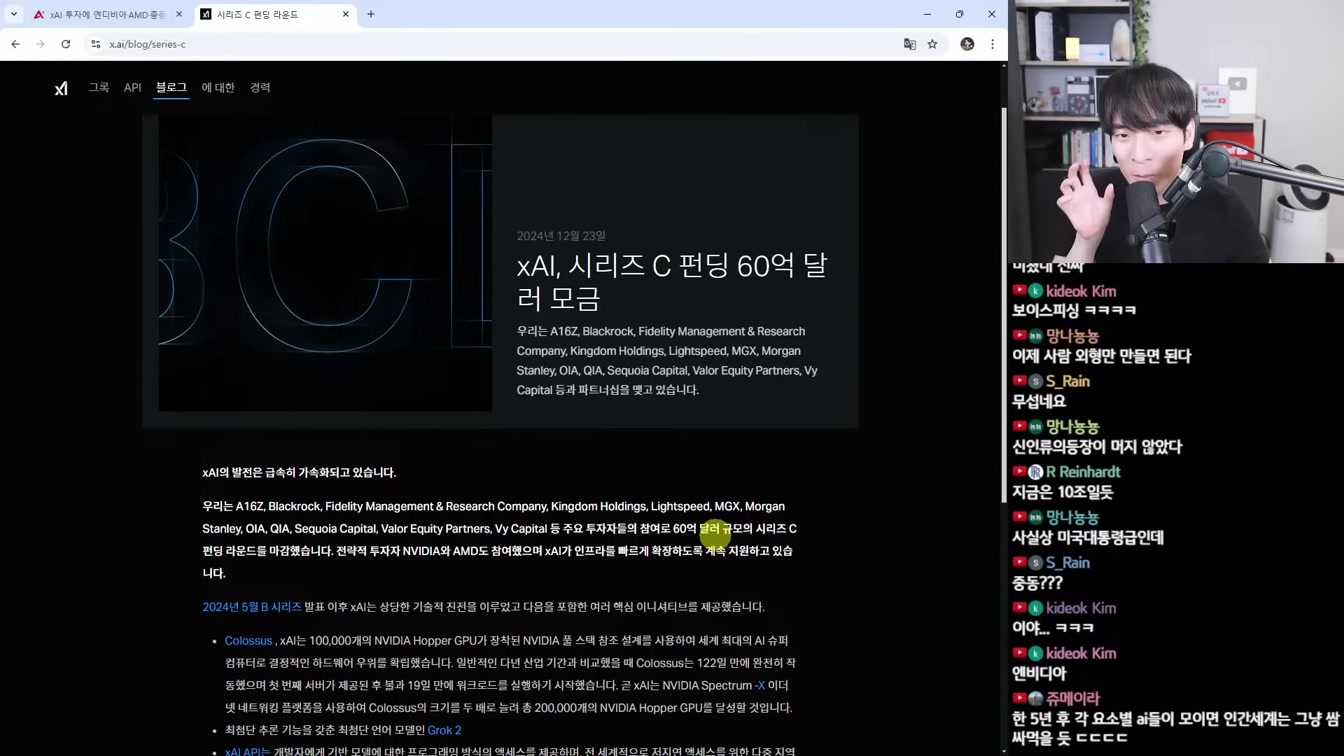Open site information icon in address bar
This screenshot has height=756, width=1344.
coord(95,44)
